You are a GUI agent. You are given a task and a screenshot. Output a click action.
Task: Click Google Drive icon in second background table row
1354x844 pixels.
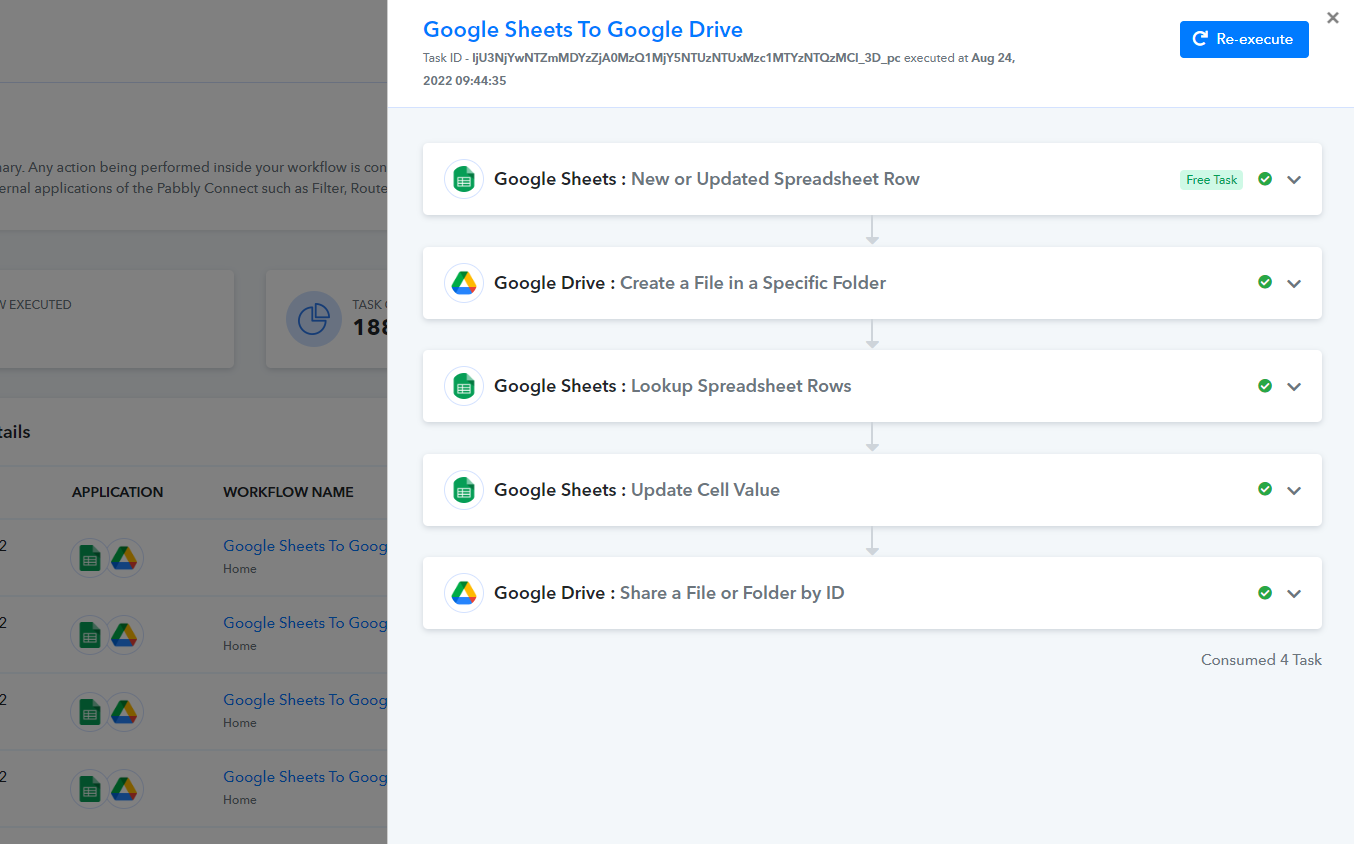click(124, 635)
